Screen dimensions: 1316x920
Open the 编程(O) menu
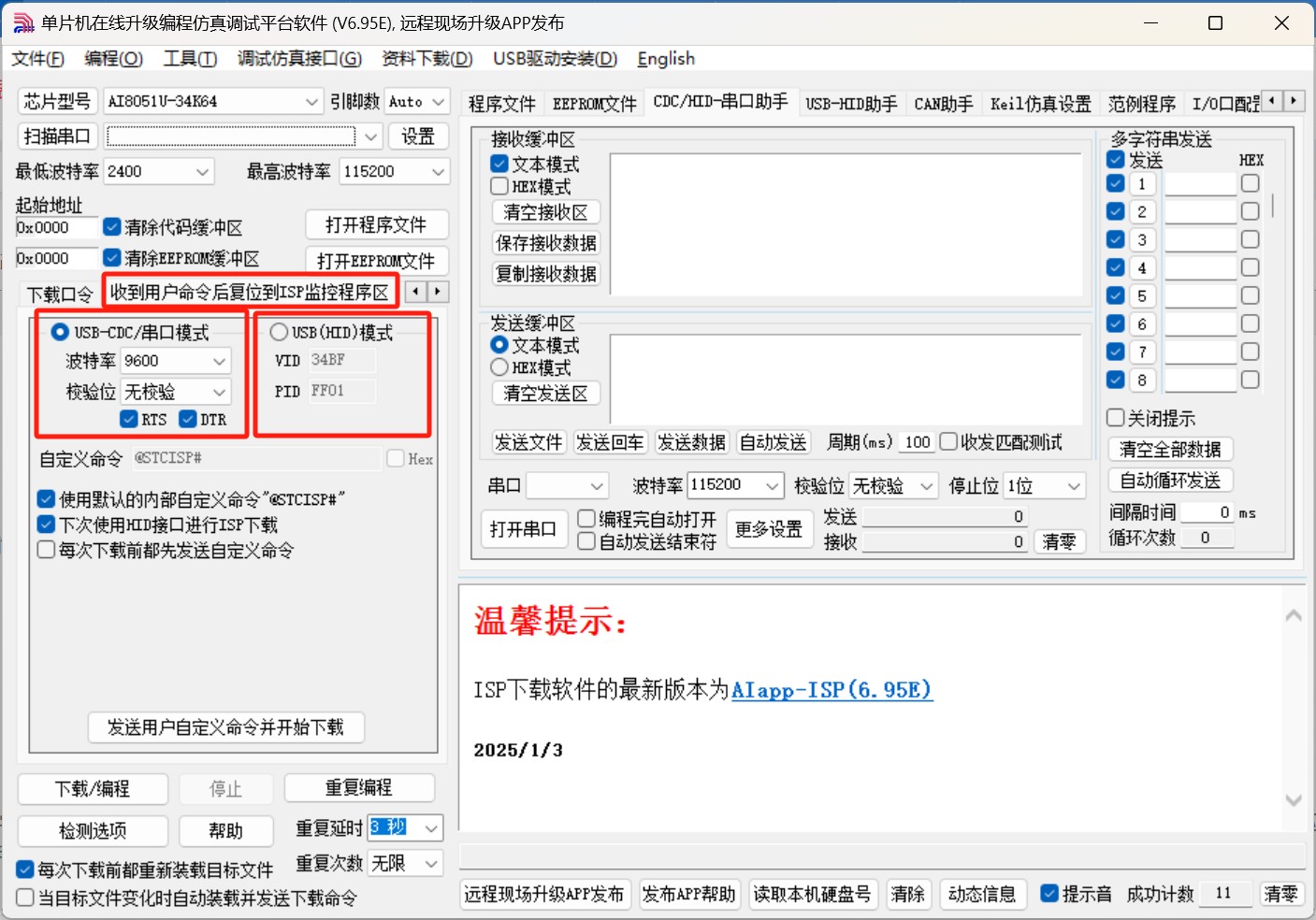[x=113, y=59]
